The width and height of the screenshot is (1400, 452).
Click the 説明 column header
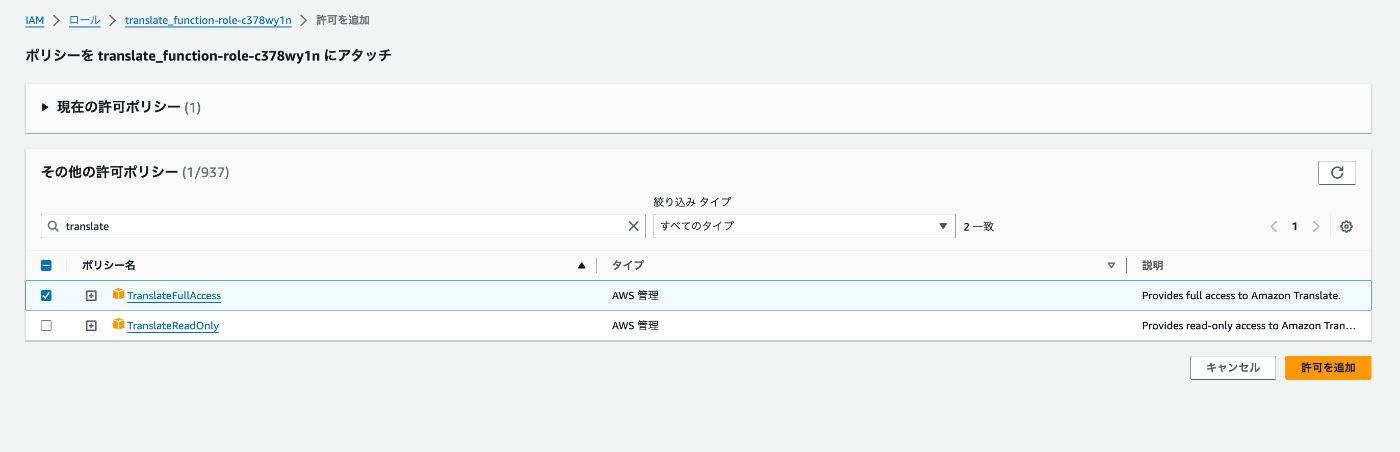(x=1152, y=266)
